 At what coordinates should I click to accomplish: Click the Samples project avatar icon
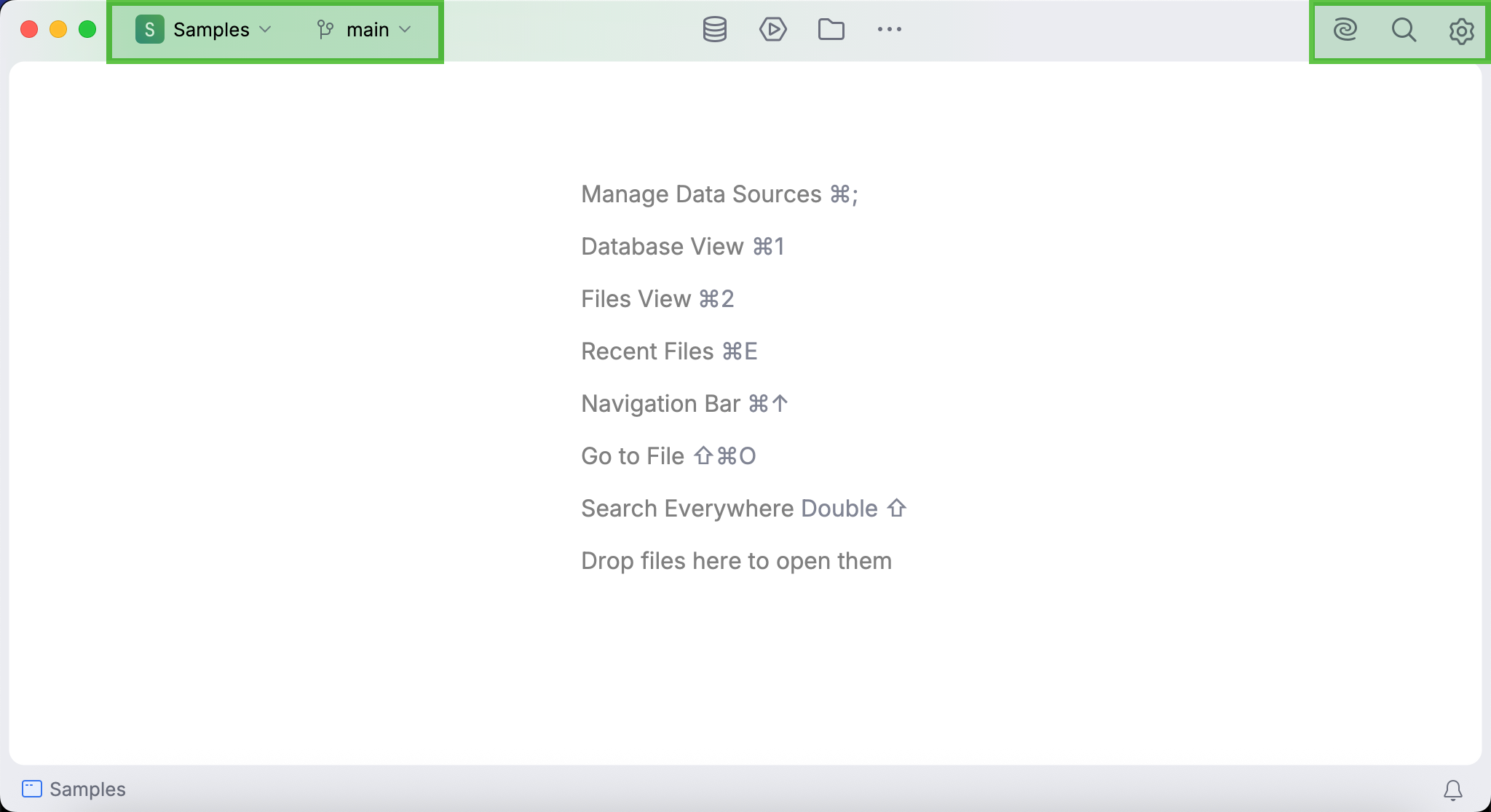(x=150, y=30)
